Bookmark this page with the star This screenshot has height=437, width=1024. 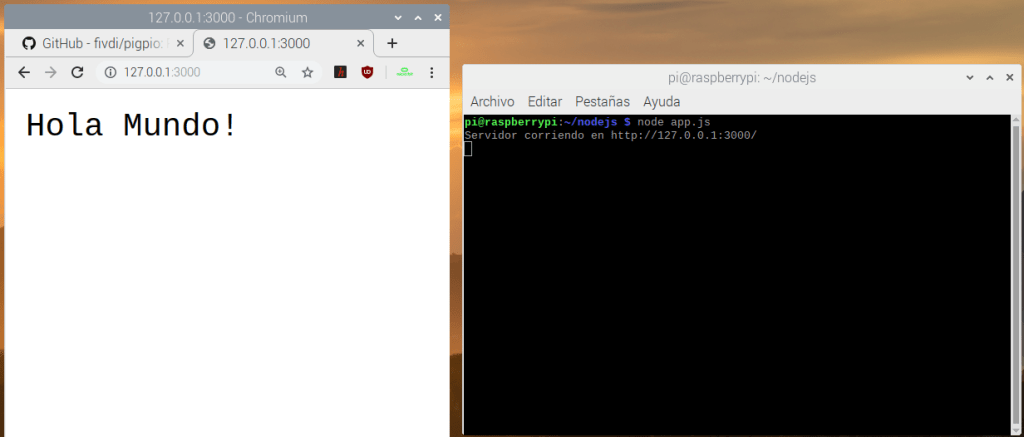[x=307, y=72]
